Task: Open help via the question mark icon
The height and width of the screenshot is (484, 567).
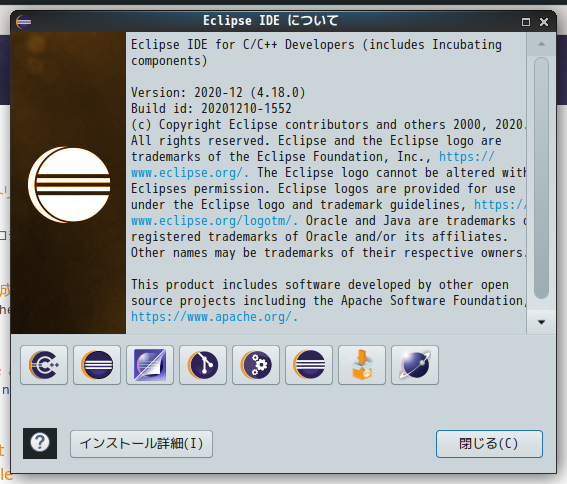Action: pyautogui.click(x=40, y=443)
